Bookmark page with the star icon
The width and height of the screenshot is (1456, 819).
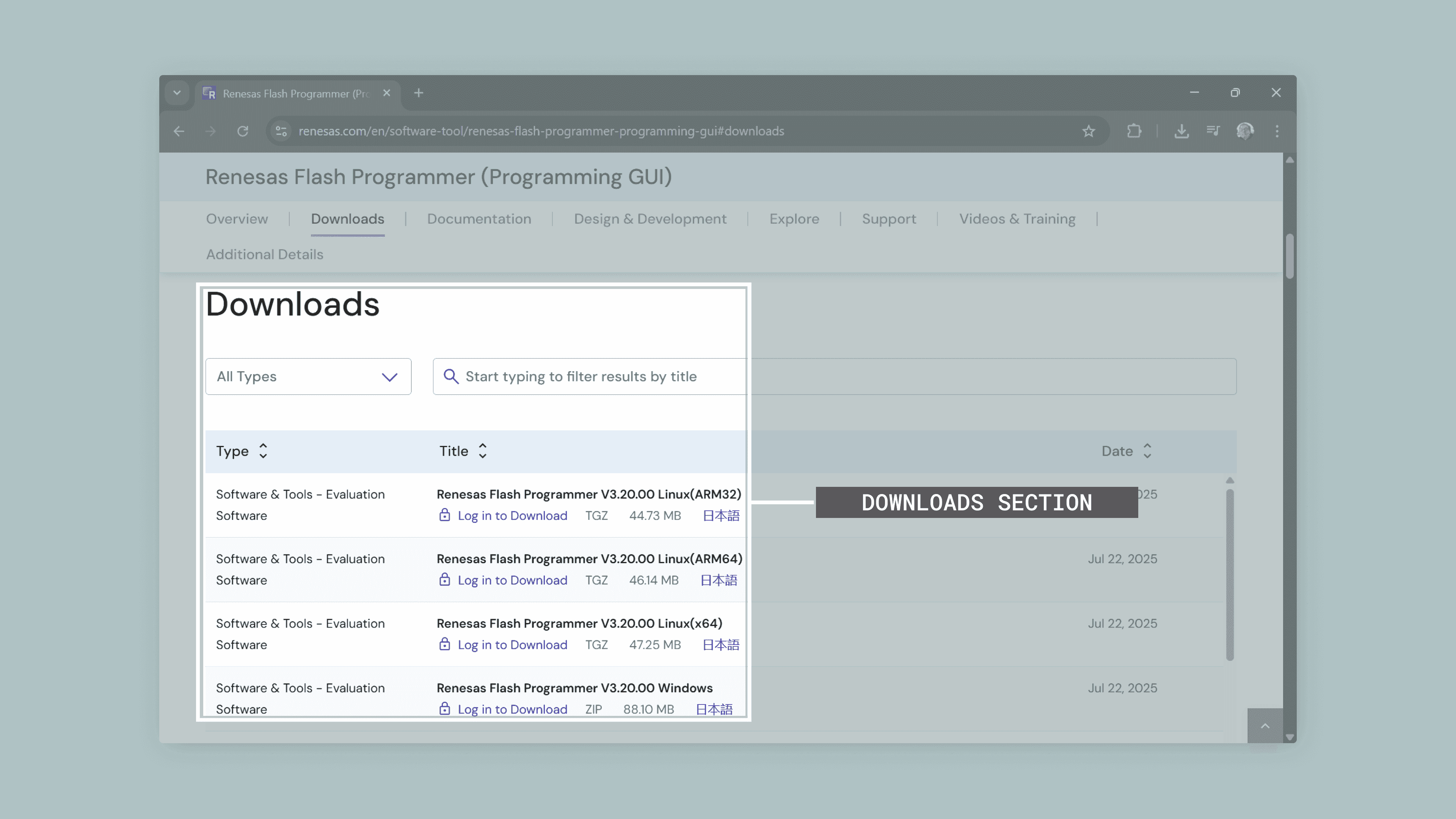click(x=1088, y=131)
